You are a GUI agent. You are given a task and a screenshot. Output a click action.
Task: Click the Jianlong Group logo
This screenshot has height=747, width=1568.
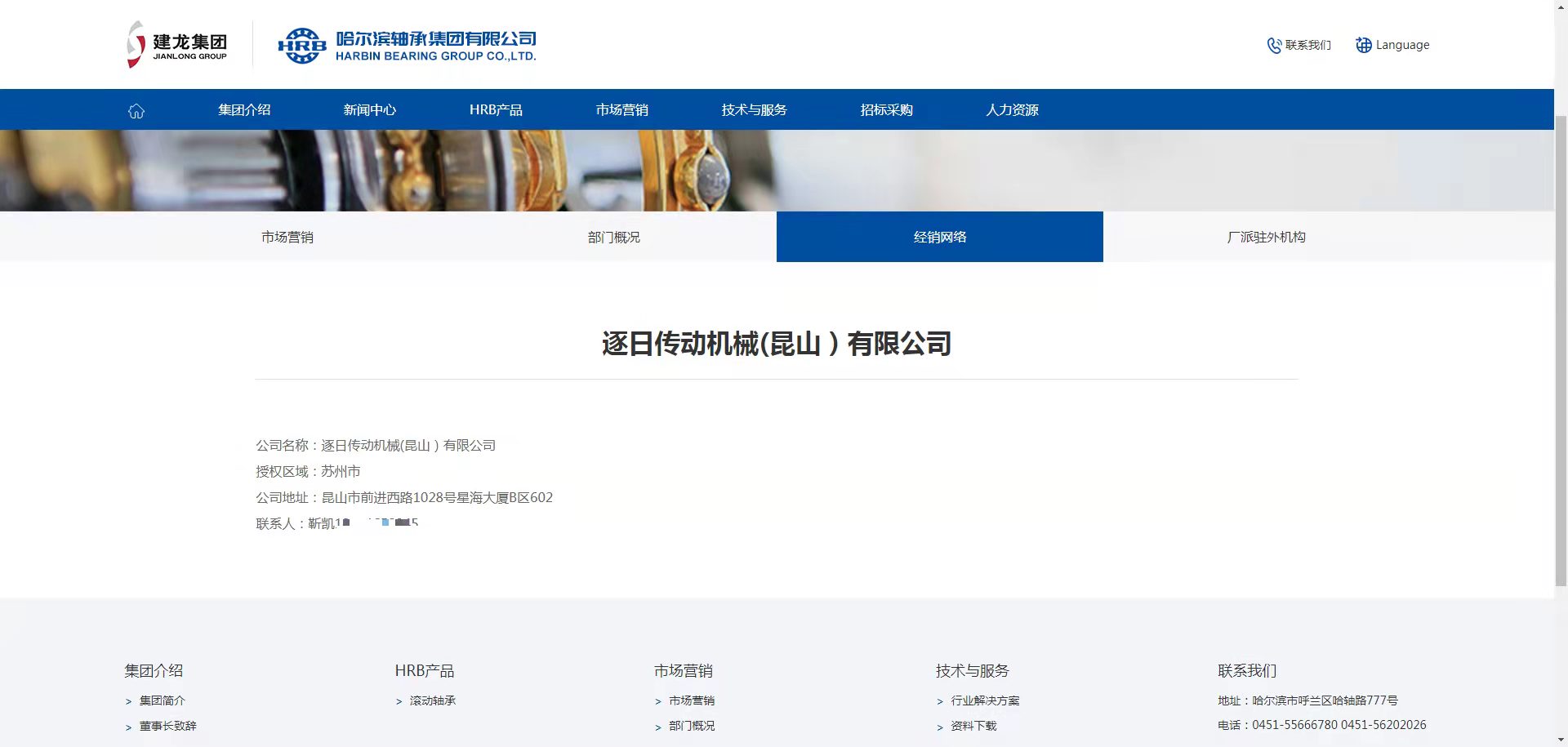tap(177, 44)
